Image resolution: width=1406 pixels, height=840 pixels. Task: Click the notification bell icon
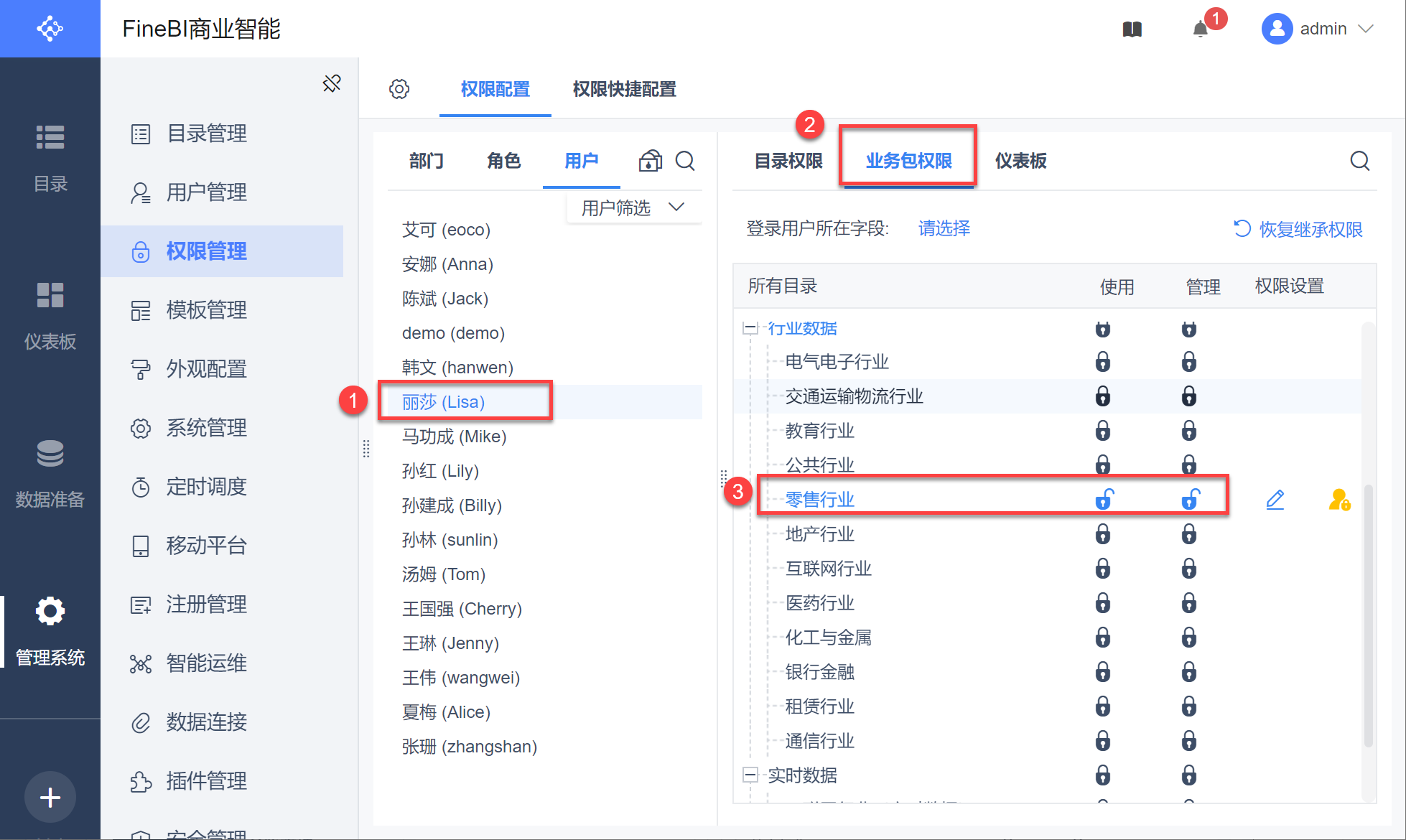pos(1200,29)
